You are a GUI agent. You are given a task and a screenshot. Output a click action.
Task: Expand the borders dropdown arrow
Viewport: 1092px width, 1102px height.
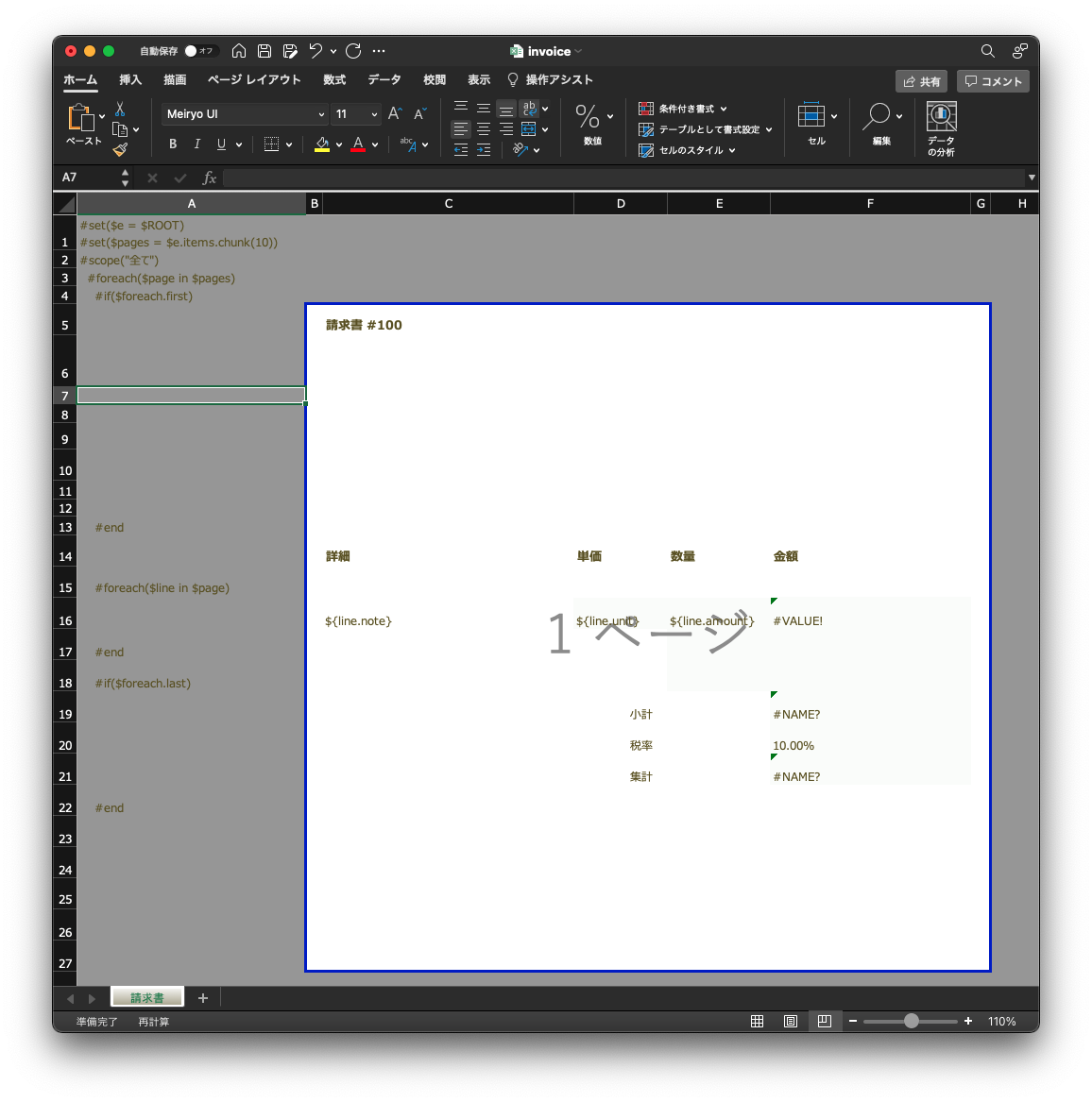coord(289,144)
